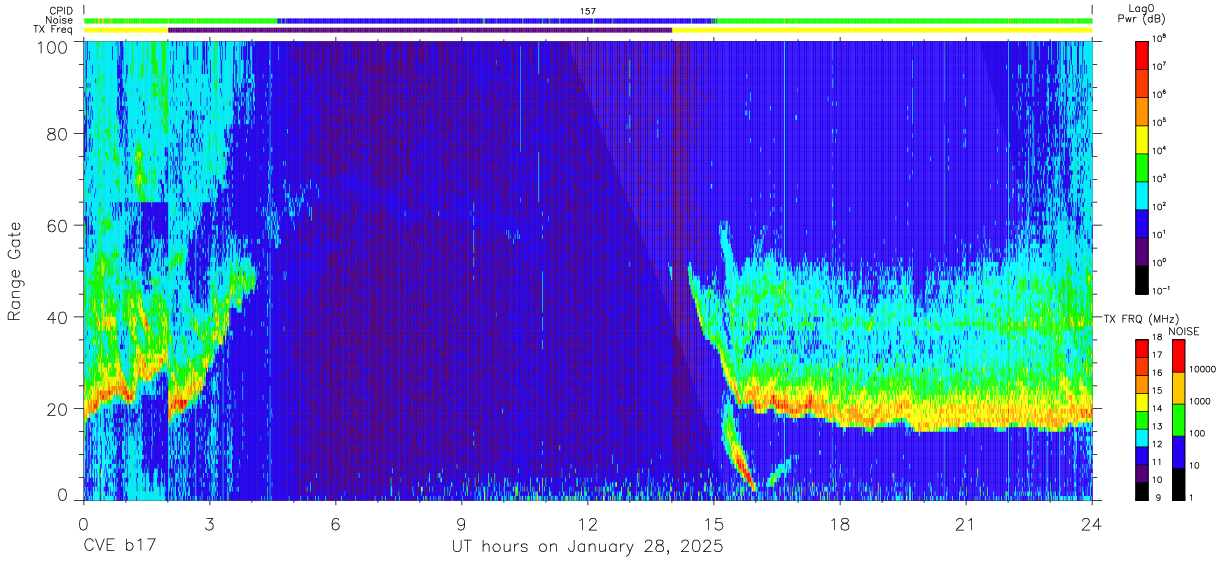Click the purple portion of TX Freq strip
This screenshot has height=567, width=1228.
[420, 30]
